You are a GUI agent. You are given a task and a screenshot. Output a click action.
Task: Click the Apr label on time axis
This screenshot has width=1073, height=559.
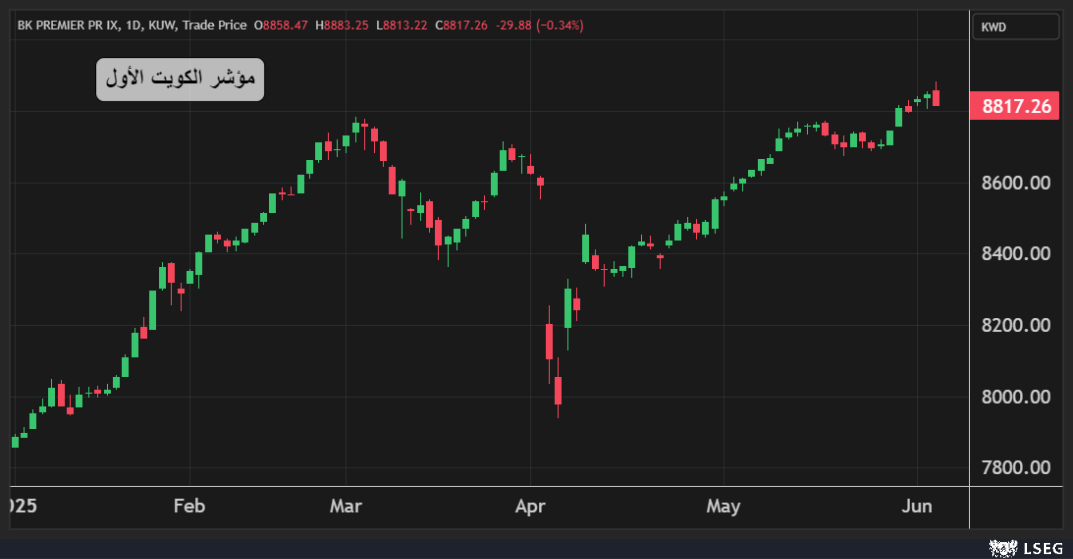pos(531,506)
